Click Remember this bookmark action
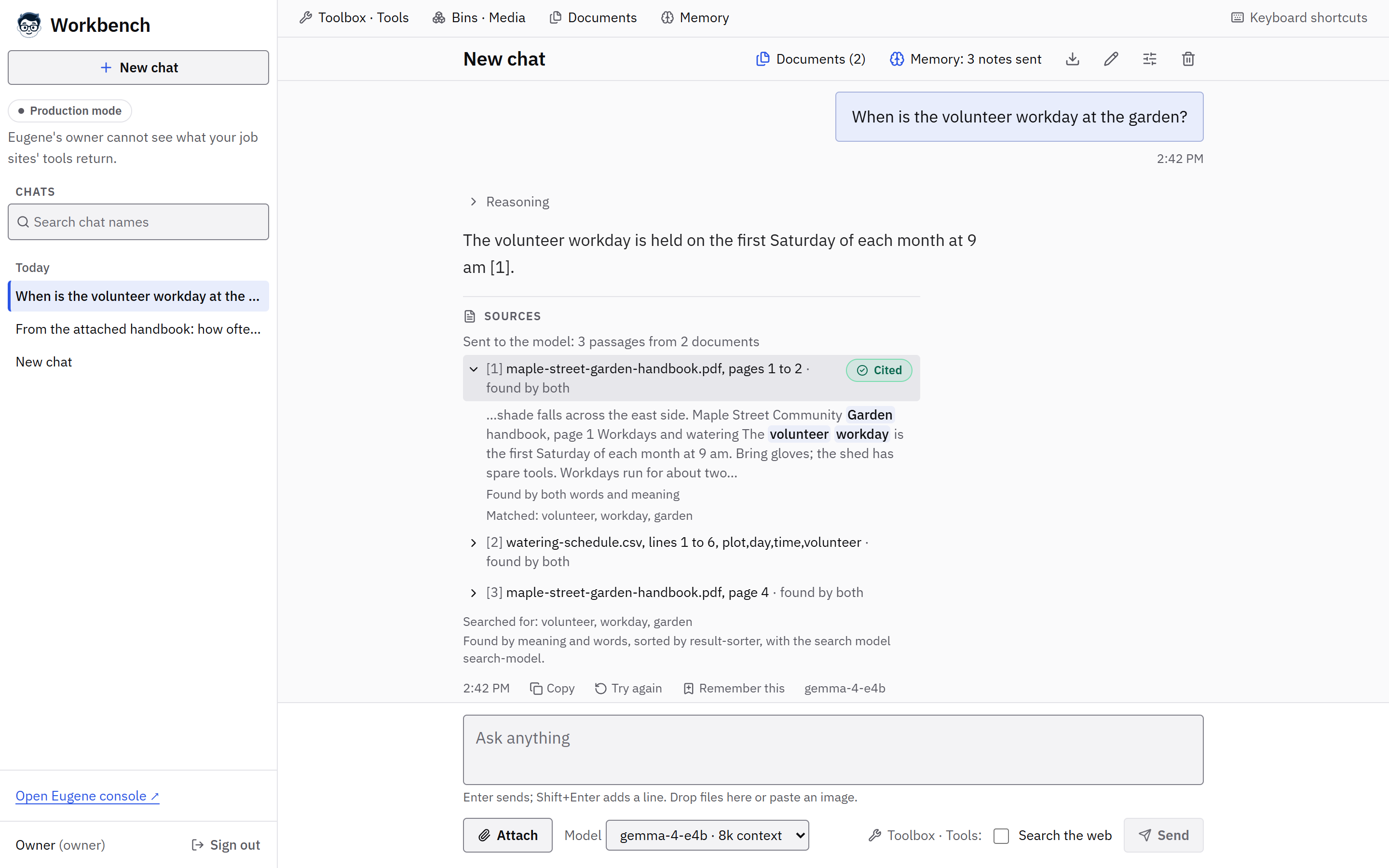Screen dimensions: 1389x868 click(x=734, y=688)
